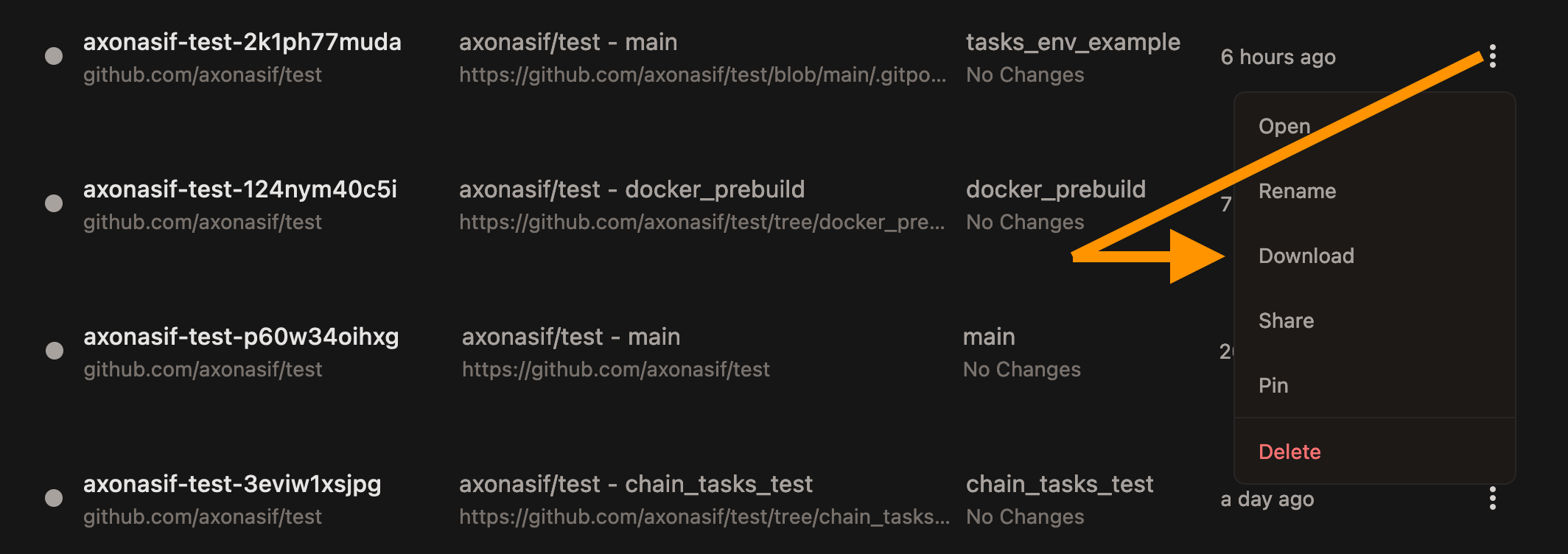1568x554 pixels.
Task: Open workspace axonasif-test-2k1ph77muda
Action: (x=243, y=43)
